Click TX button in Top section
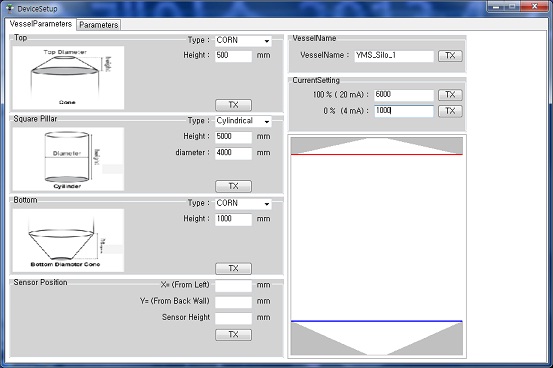Image resolution: width=553 pixels, height=368 pixels. [233, 105]
